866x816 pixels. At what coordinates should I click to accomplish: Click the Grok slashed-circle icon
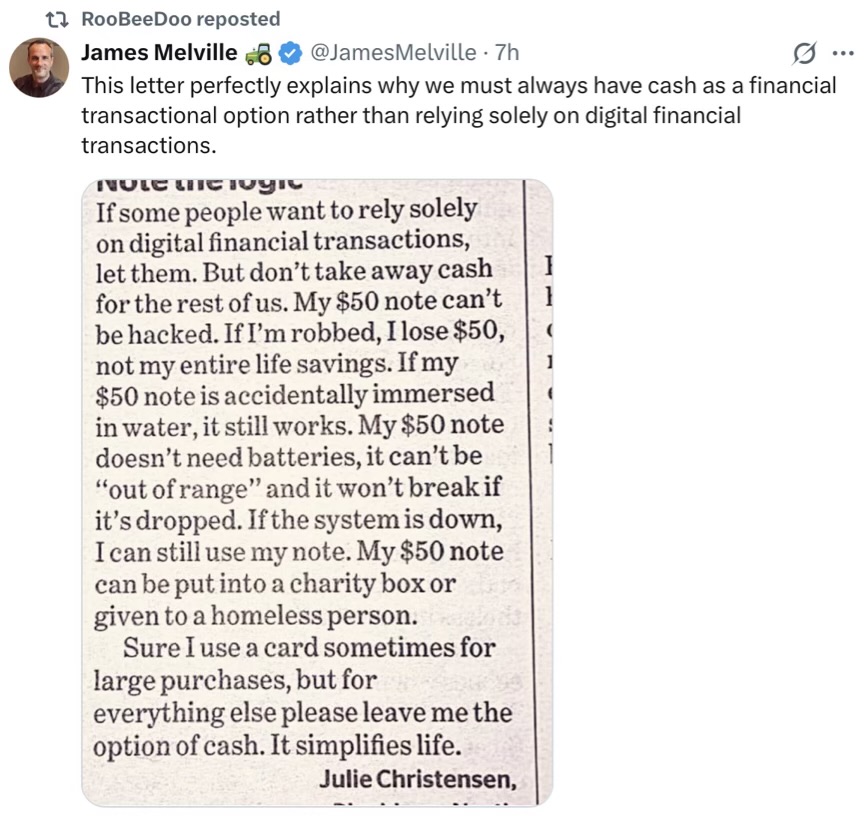click(802, 52)
